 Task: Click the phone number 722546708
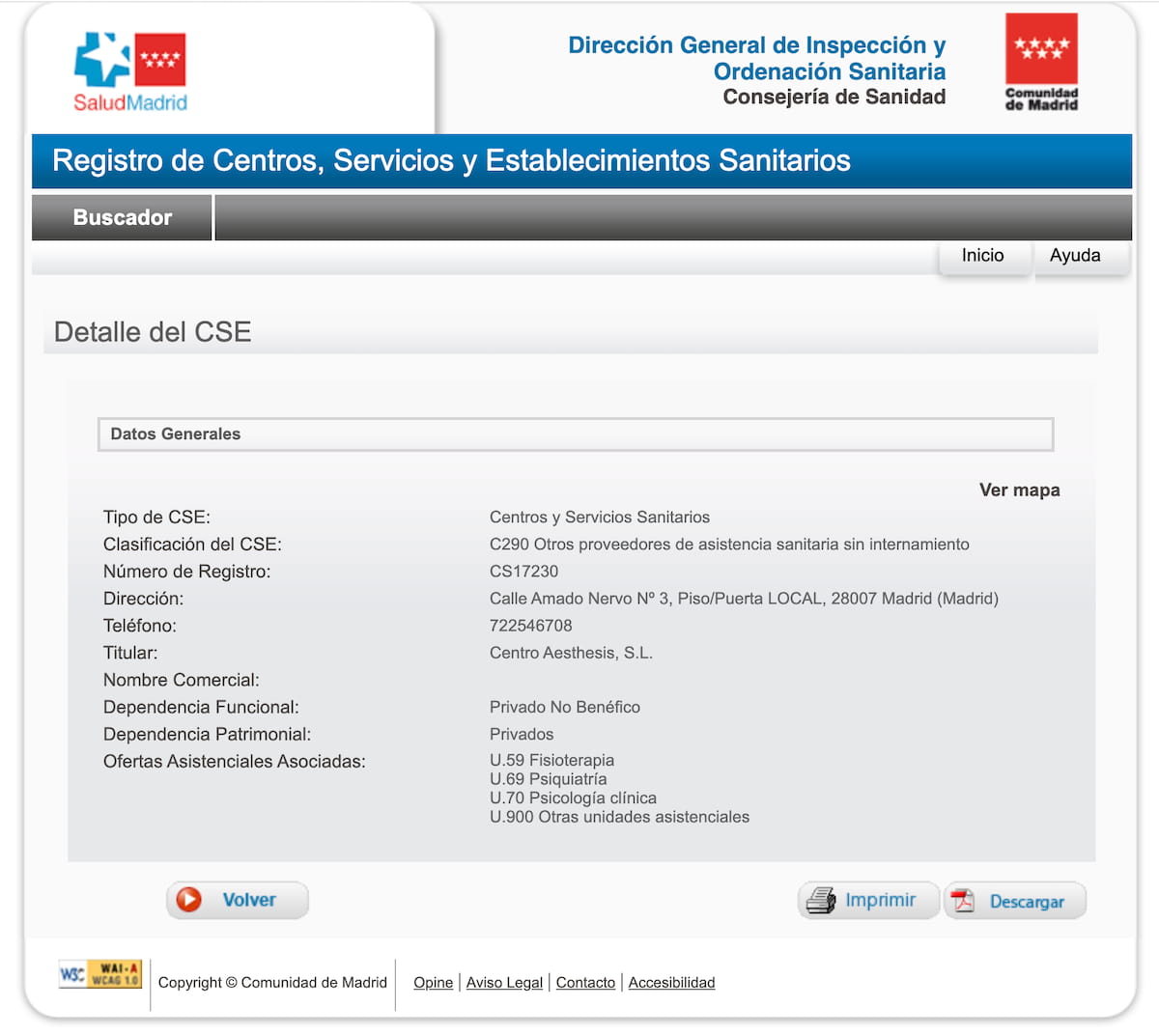[x=530, y=626]
